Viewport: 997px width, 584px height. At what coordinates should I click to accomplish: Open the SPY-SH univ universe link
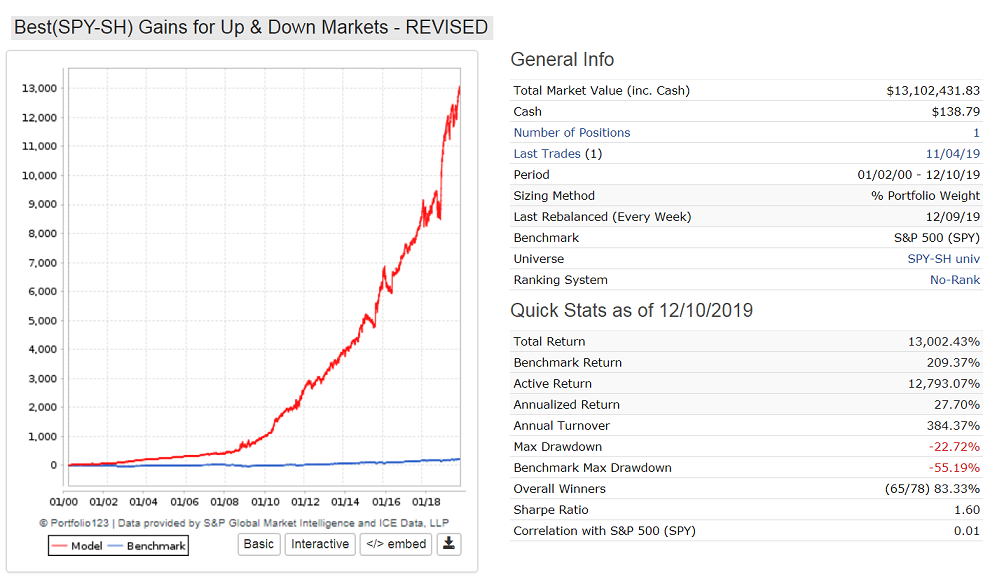click(x=944, y=258)
